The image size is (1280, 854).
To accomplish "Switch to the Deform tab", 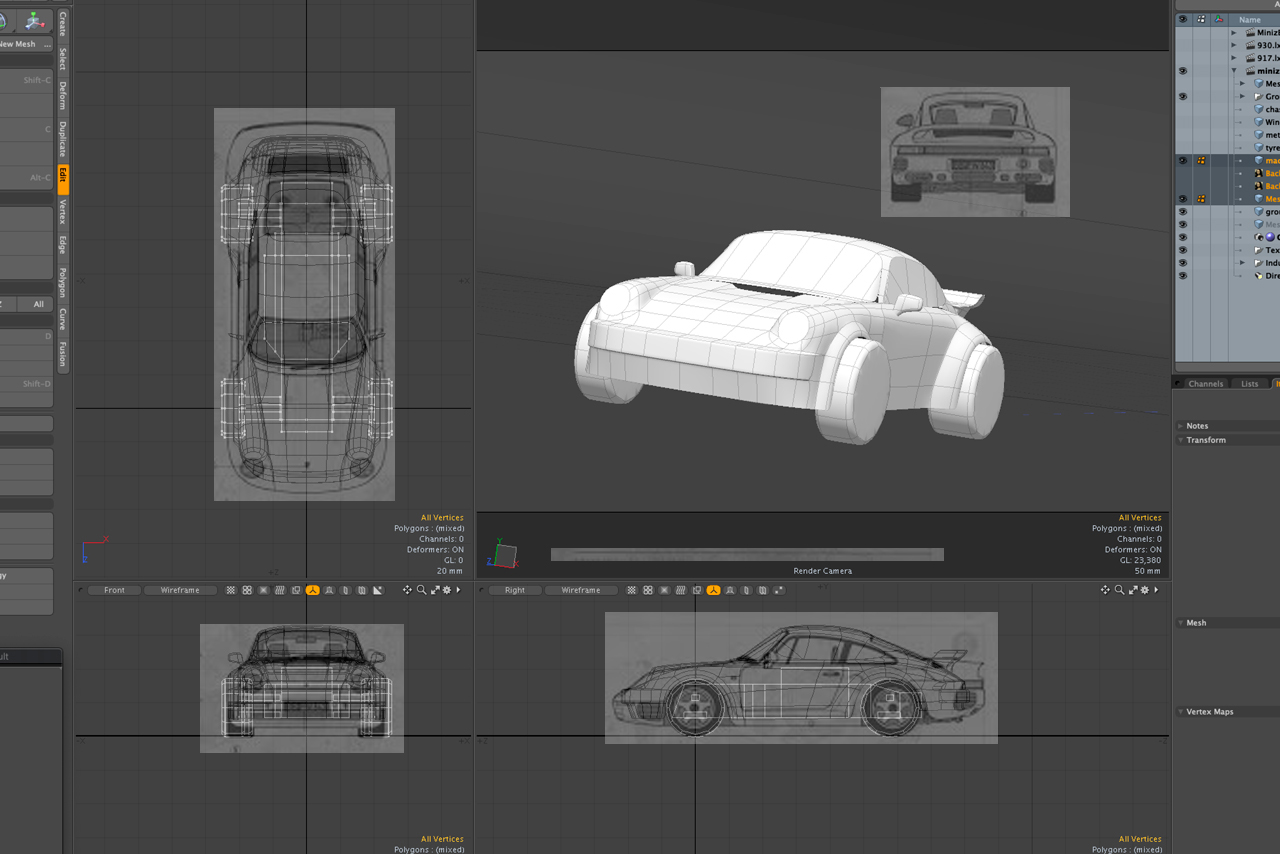I will click(x=63, y=96).
